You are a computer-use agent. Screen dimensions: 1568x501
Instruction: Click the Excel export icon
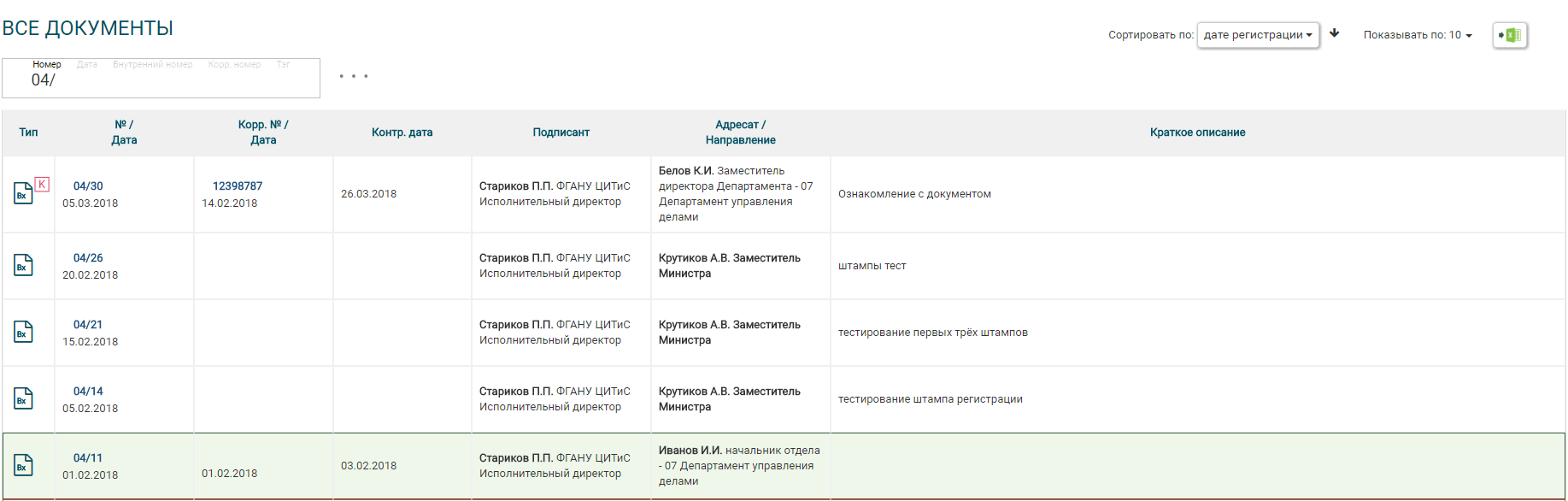(1510, 35)
